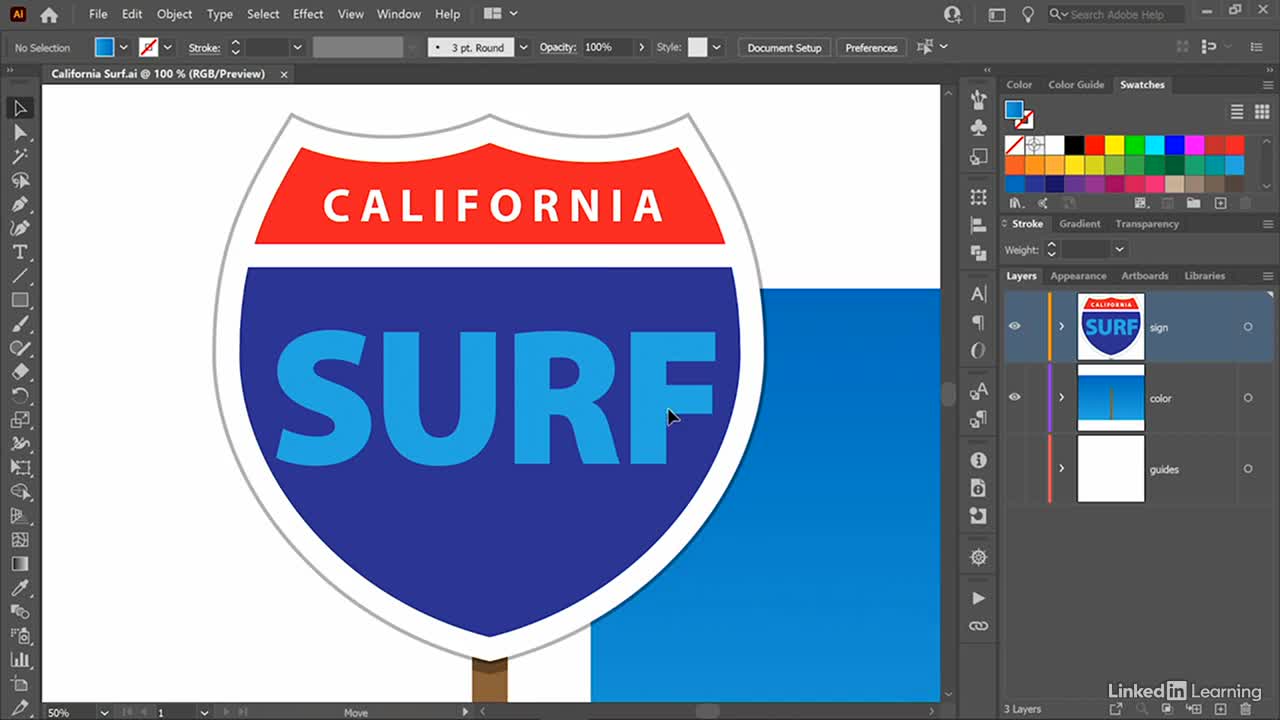This screenshot has width=1280, height=720.
Task: Select the Rotate tool
Action: click(20, 396)
